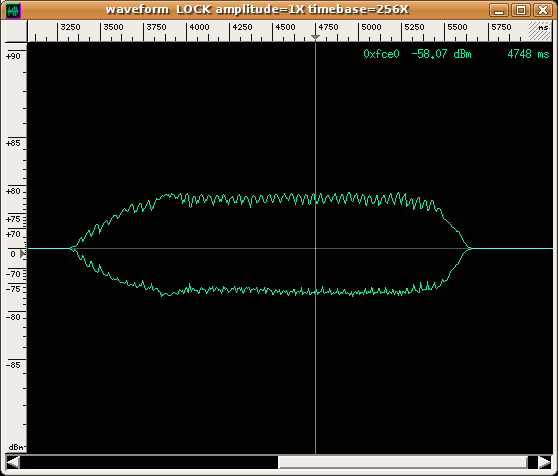Click the 5250 ms mark on time ruler
558x476 pixels.
click(x=414, y=27)
